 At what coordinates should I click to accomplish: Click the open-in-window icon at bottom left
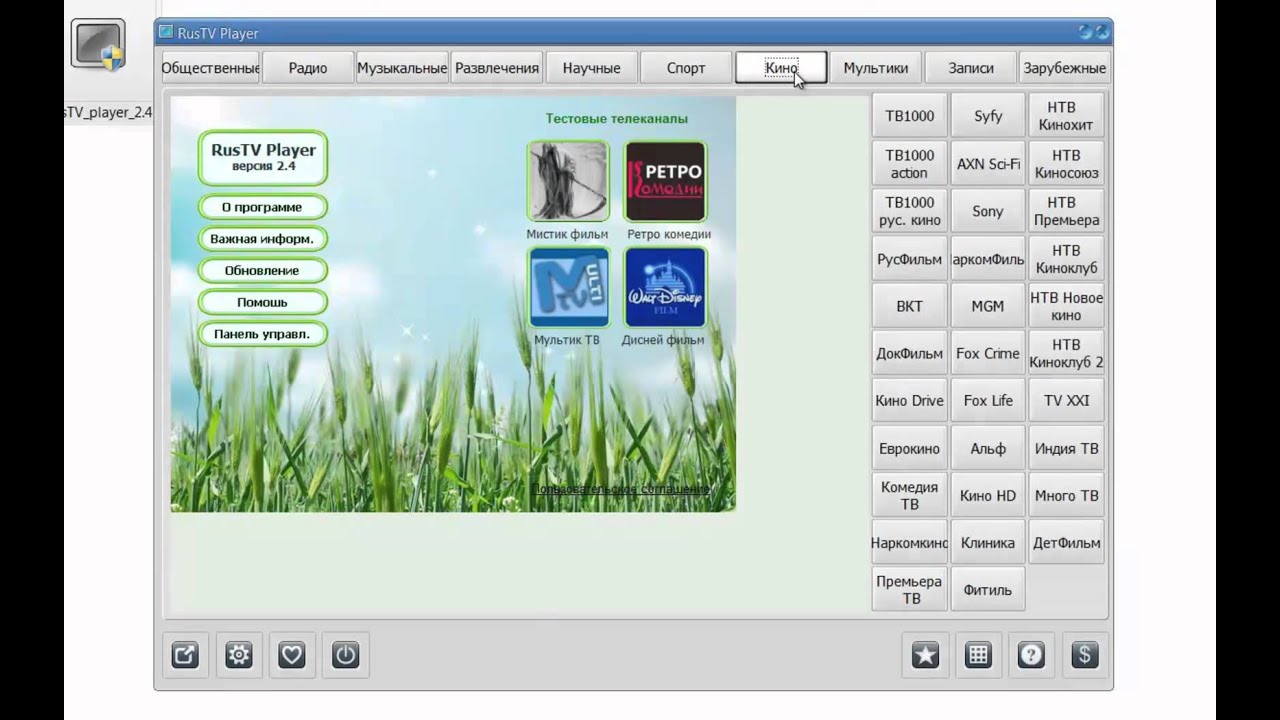[x=185, y=655]
